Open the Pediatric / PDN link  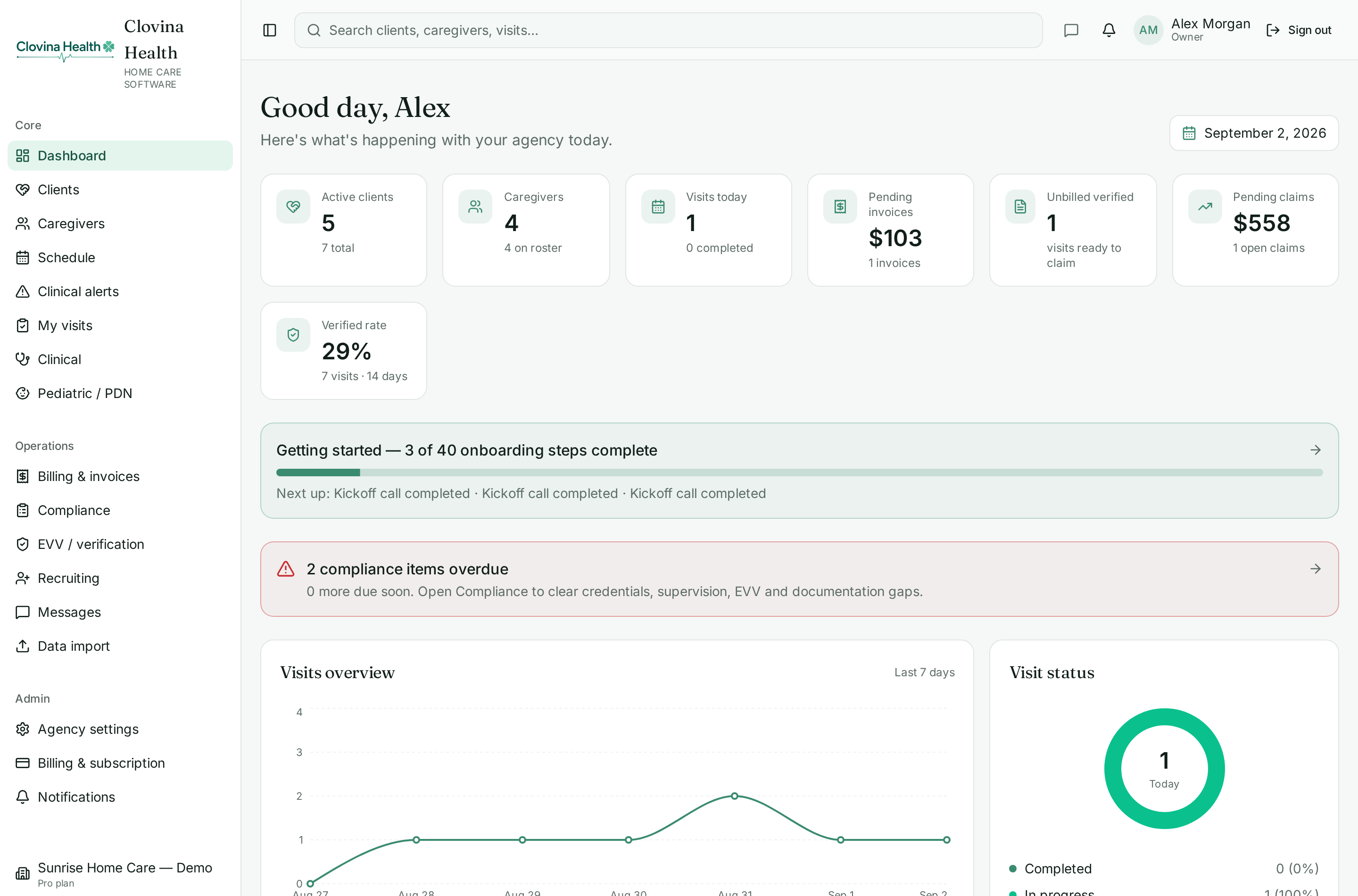click(120, 393)
